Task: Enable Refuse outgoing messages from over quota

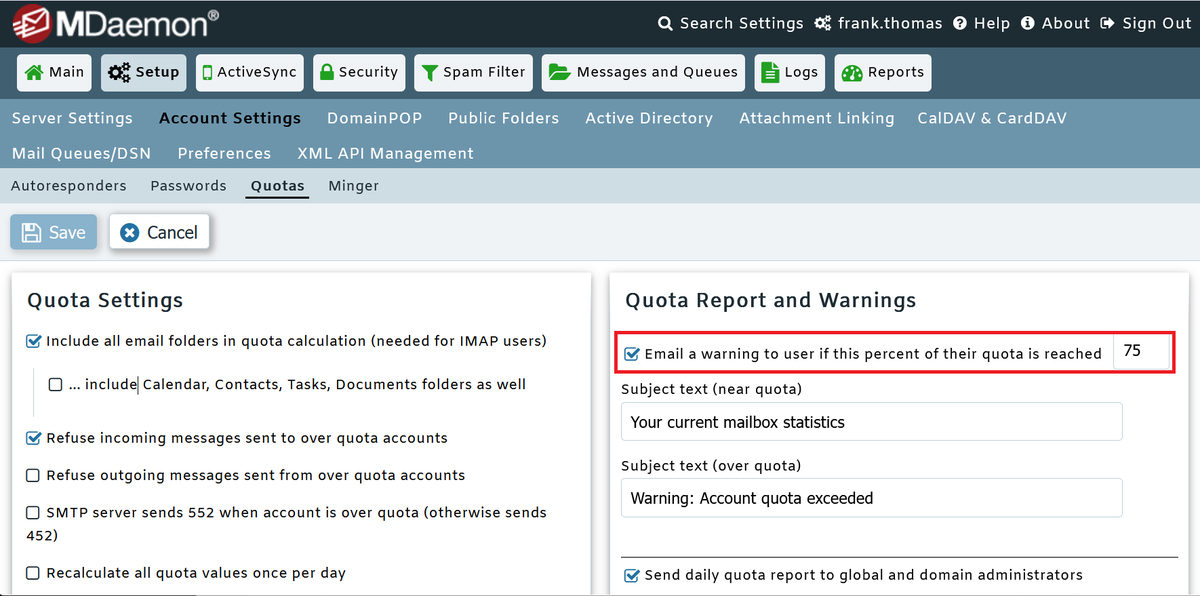Action: coord(33,475)
